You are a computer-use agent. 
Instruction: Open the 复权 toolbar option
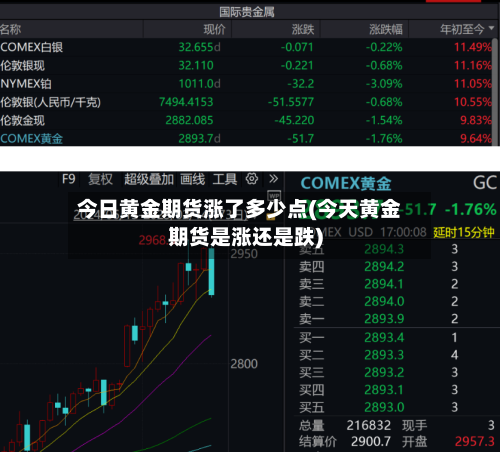point(100,179)
